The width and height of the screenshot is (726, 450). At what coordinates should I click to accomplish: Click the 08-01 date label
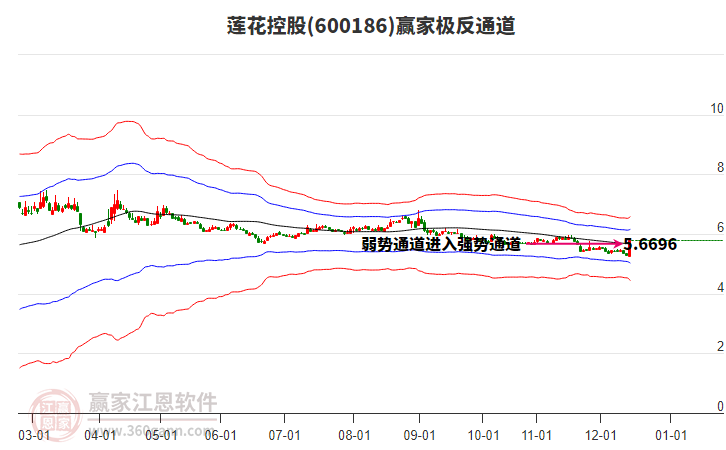[x=354, y=435]
